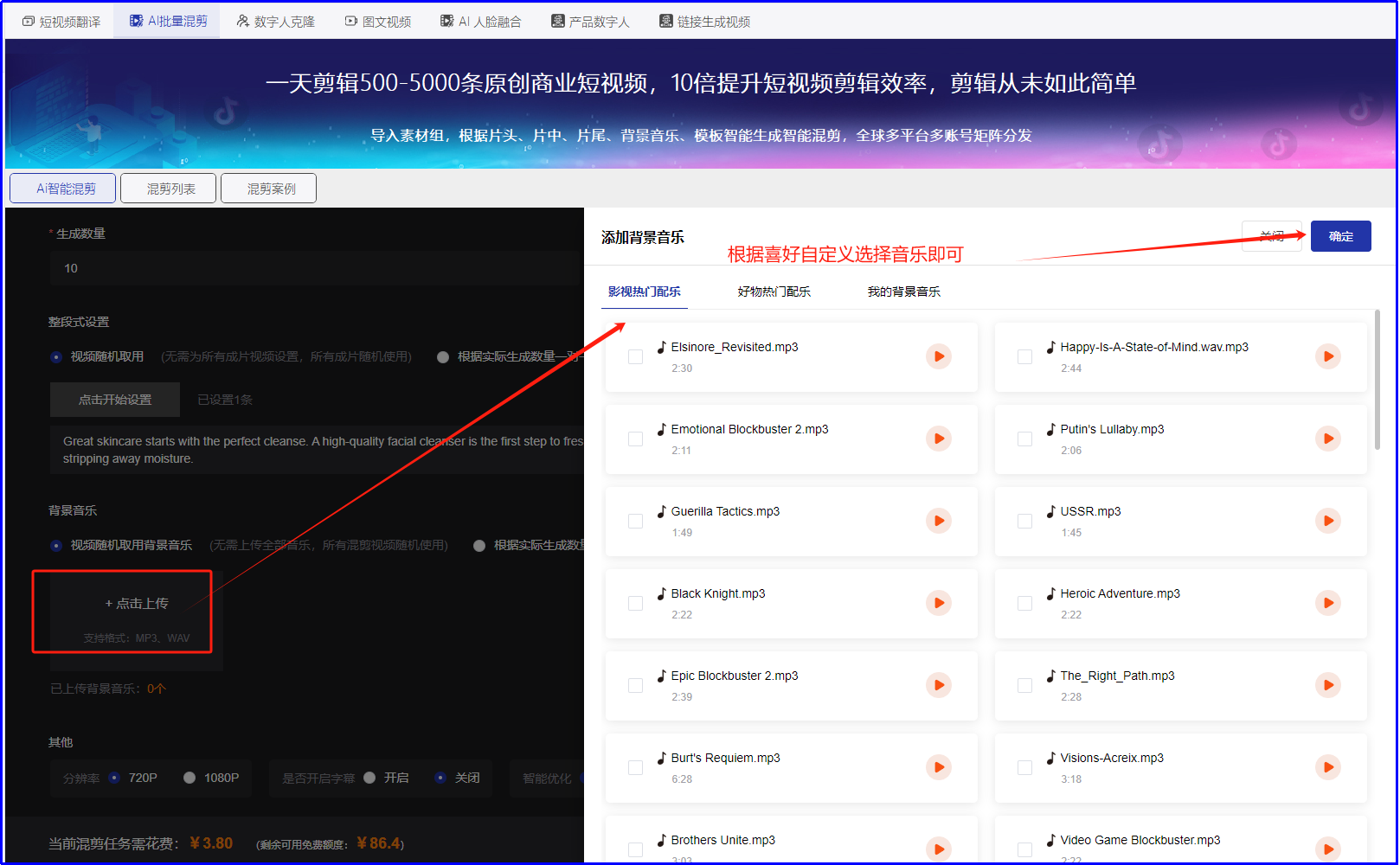This screenshot has height=865, width=1400.
Task: Play Heroic Adventure.mp3 preview
Action: point(1327,603)
